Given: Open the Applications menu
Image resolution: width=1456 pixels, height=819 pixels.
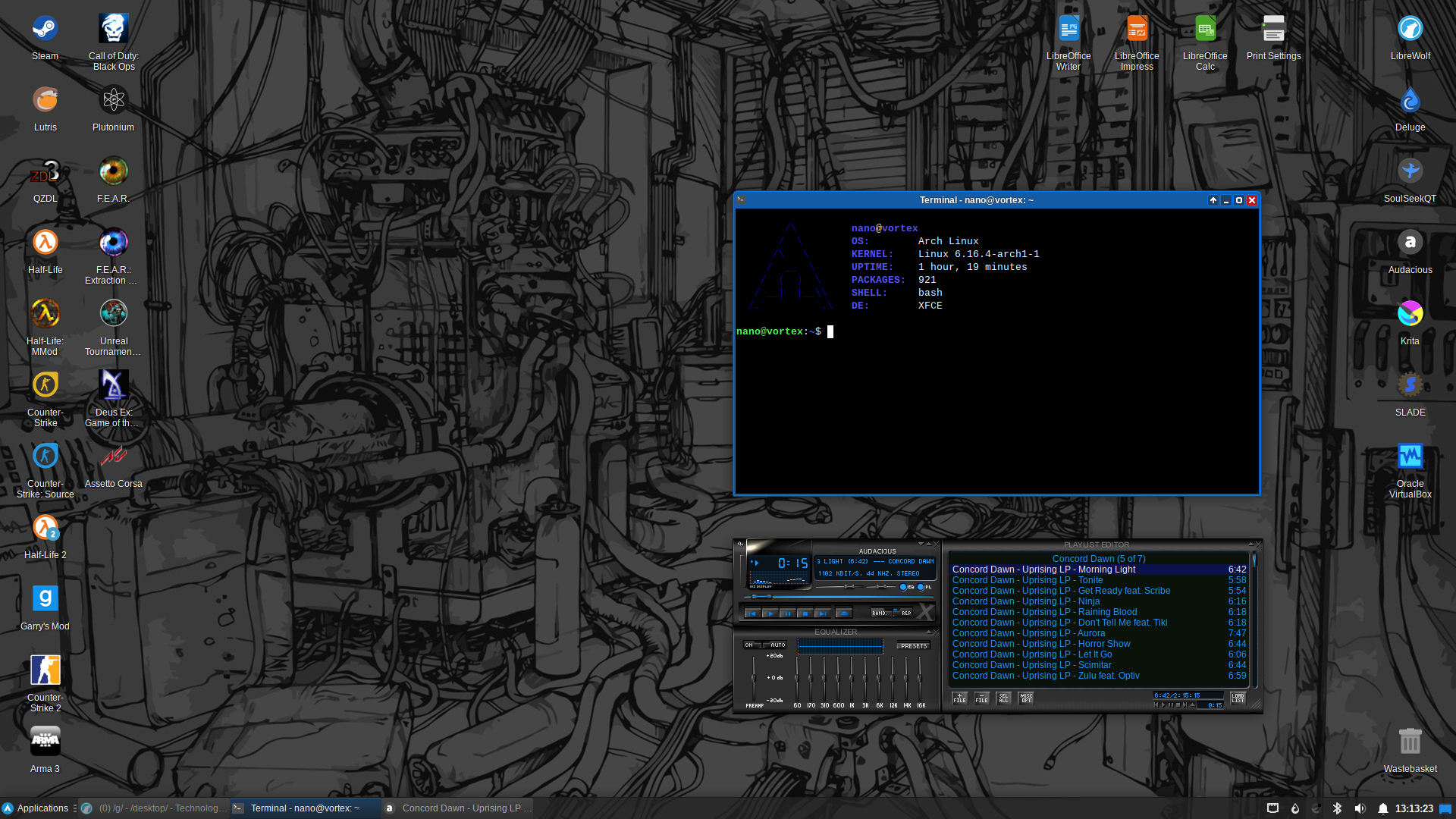Looking at the screenshot, I should point(36,808).
